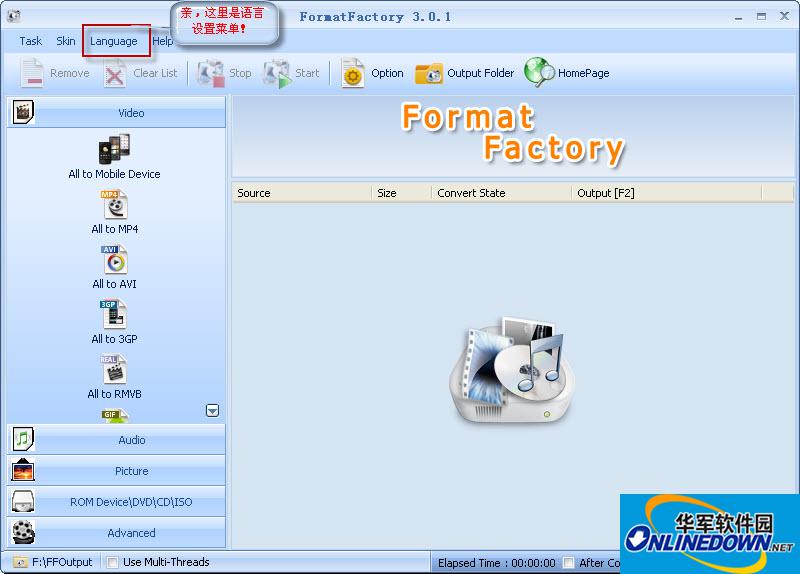Screen dimensions: 800x574
Task: Select the All to RMVB icon
Action: tap(114, 369)
